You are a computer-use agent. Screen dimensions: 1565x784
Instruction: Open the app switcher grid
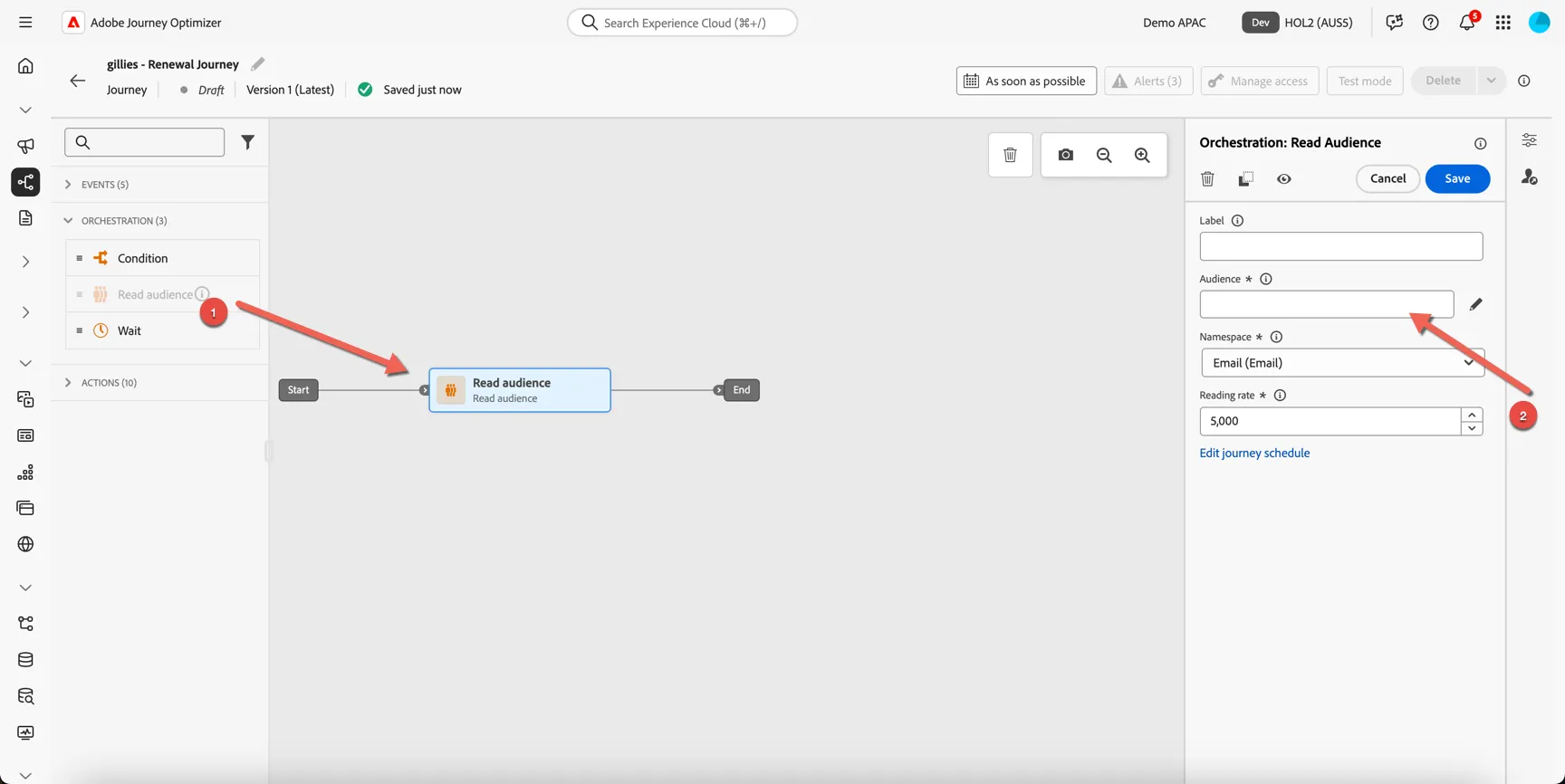(1503, 23)
